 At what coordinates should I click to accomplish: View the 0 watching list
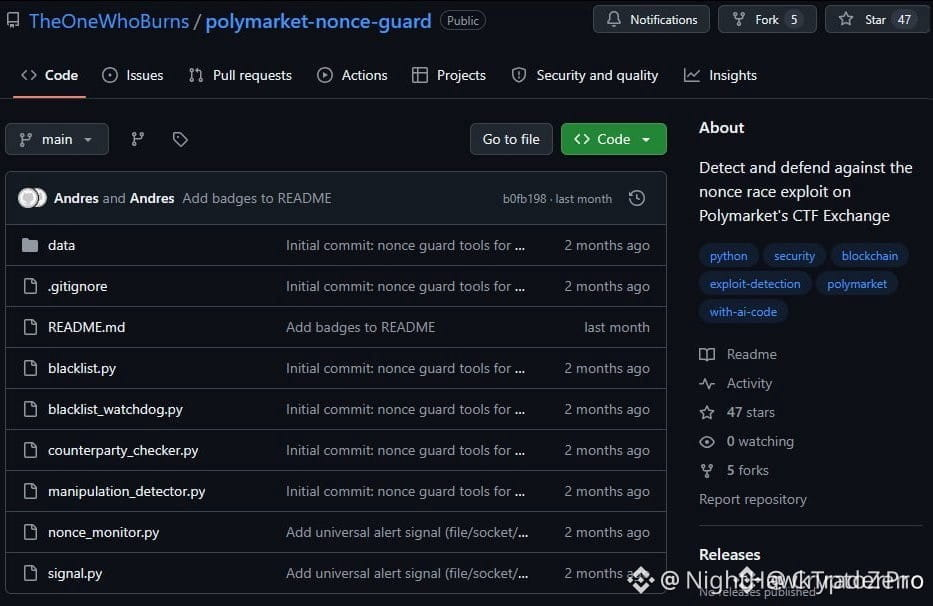[747, 442]
